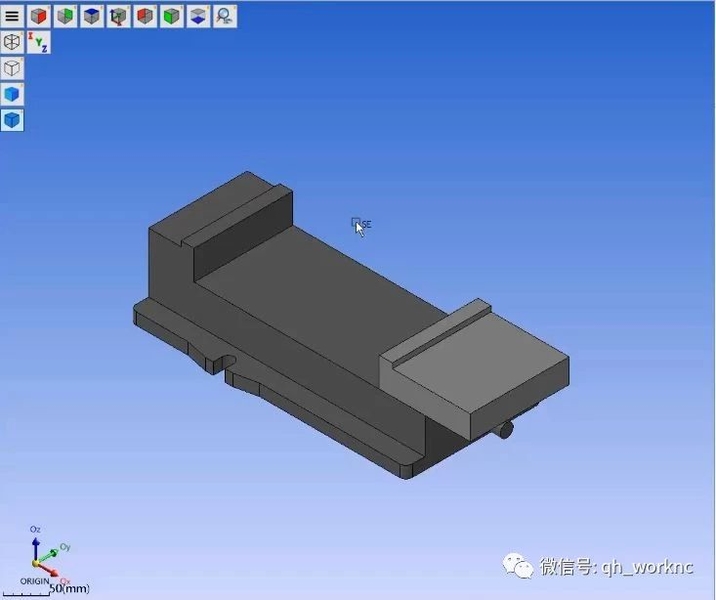Select the blue bottom-face cube view
This screenshot has width=716, height=600.
tap(198, 16)
